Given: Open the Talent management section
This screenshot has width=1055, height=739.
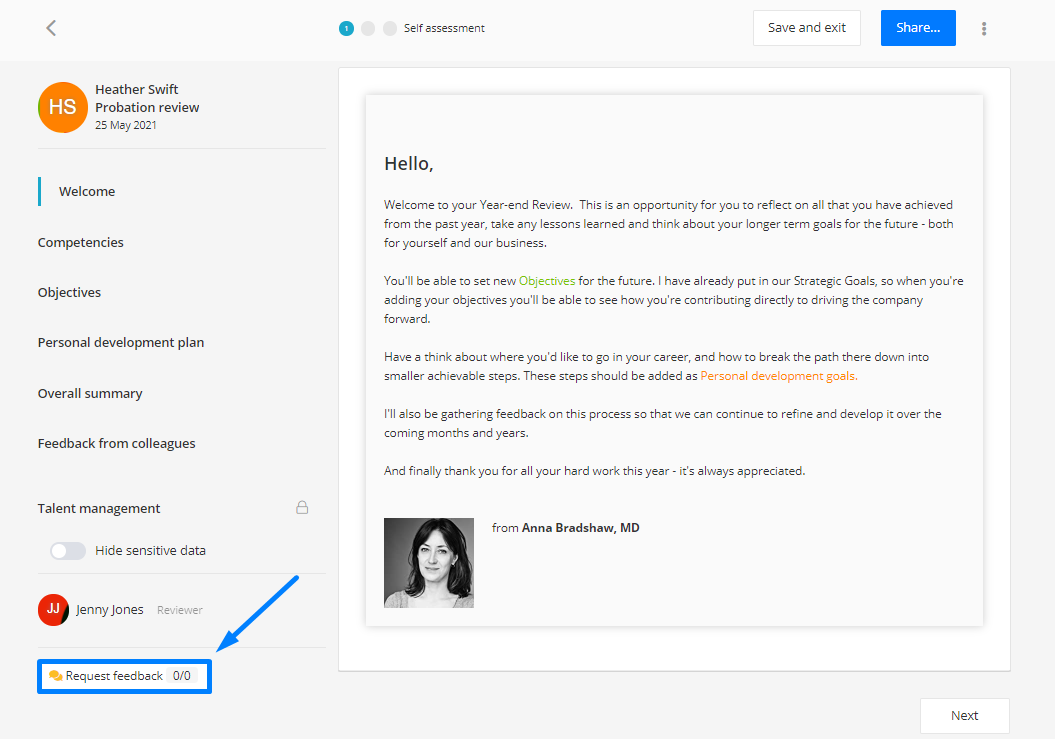Looking at the screenshot, I should 99,508.
